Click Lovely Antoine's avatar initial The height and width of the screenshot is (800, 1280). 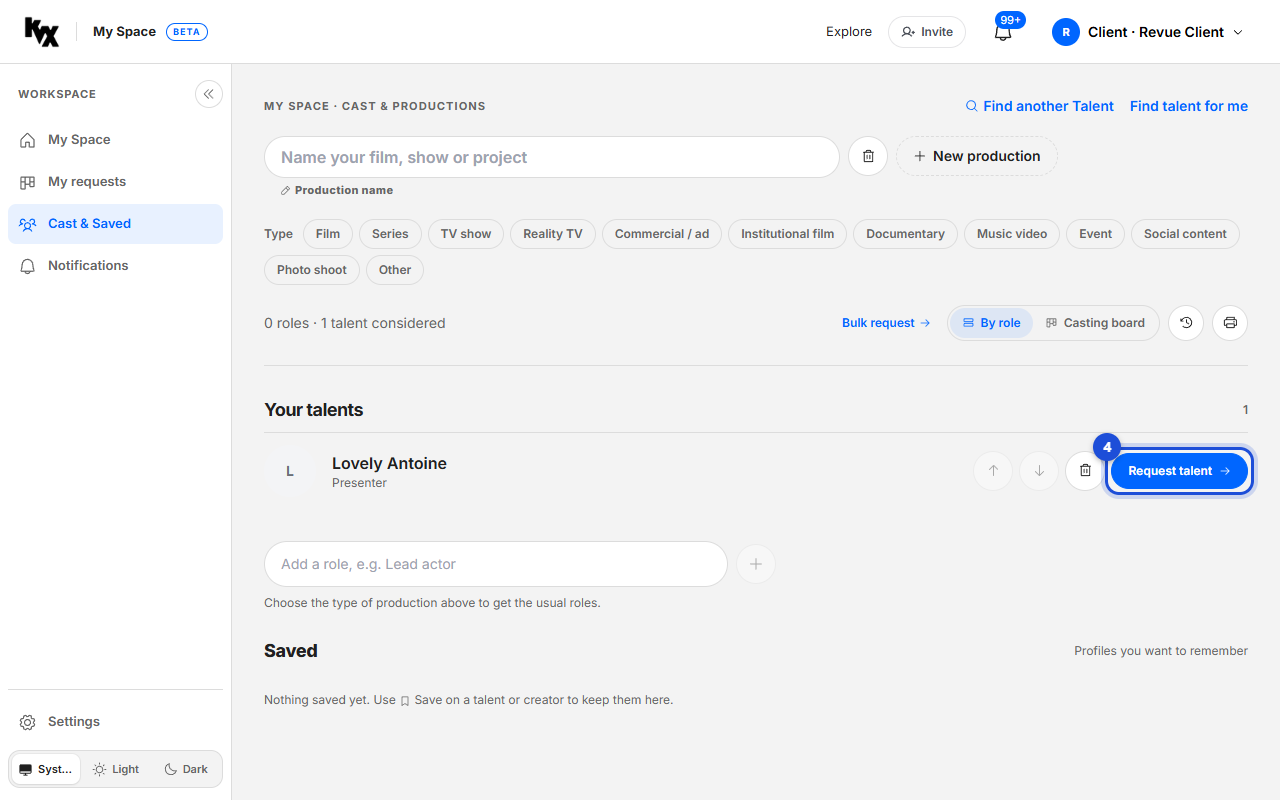(290, 471)
